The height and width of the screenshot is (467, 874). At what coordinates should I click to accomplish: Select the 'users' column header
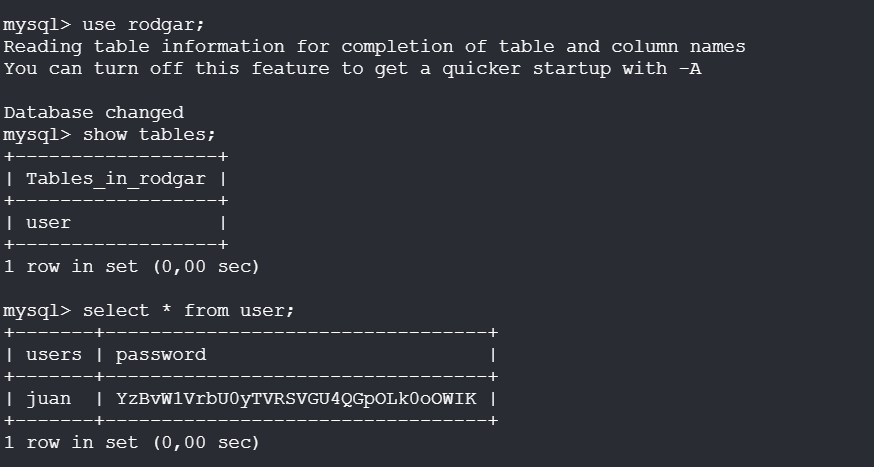click(54, 354)
